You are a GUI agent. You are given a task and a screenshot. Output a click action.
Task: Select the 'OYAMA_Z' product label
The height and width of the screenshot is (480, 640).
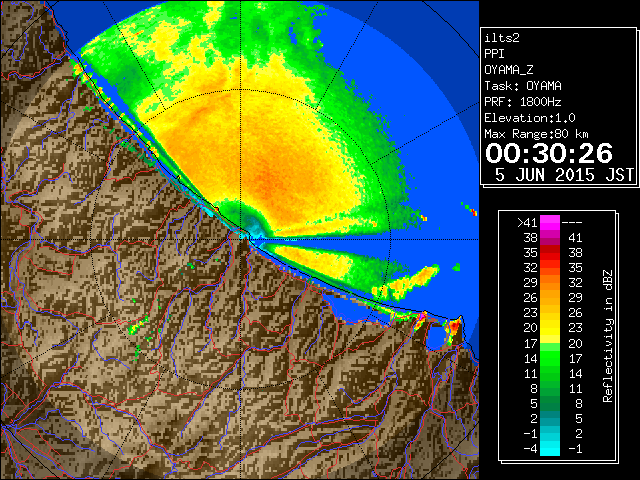tap(509, 70)
